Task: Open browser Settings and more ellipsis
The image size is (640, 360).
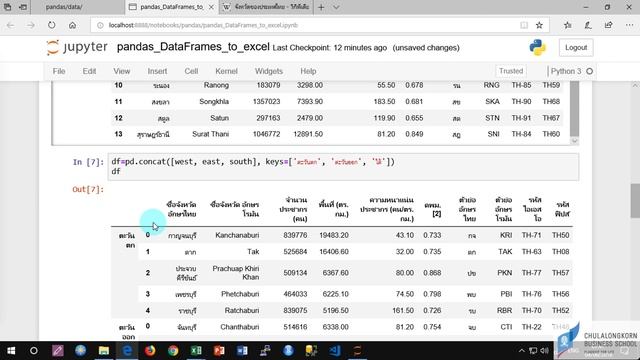Action: point(629,25)
